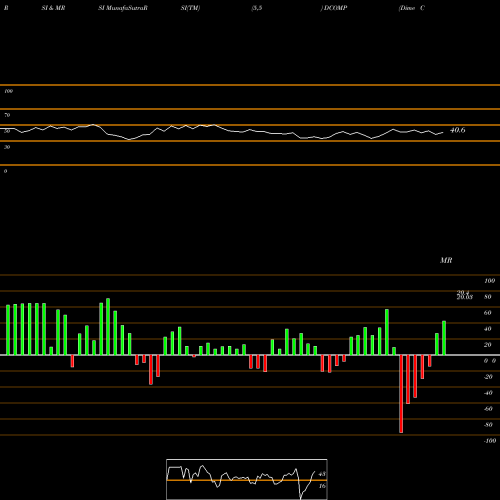This screenshot has height=500, width=500.
Task: Click the value 48 in the mini chart
Action: point(322,474)
